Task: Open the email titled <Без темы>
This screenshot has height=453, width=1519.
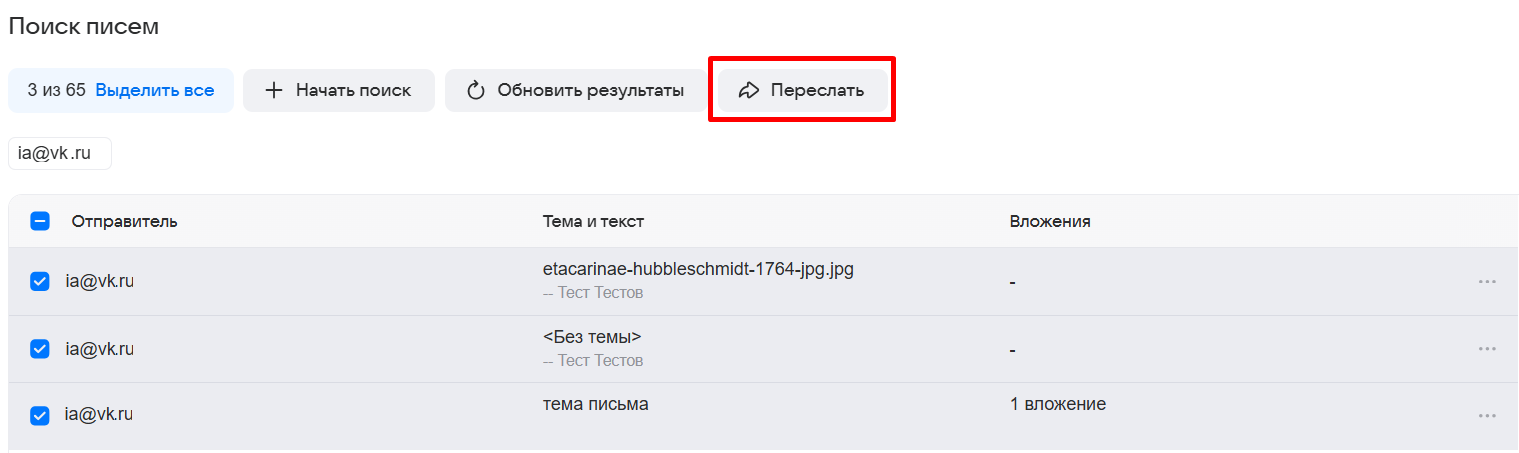Action: [591, 337]
